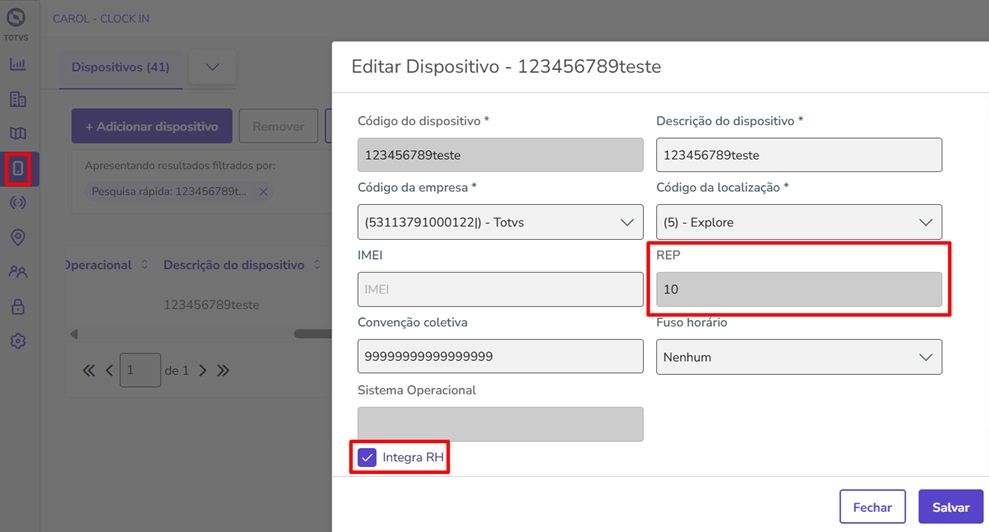Open the padlock security icon in sidebar
Screen dimensions: 989x532
click(x=18, y=307)
